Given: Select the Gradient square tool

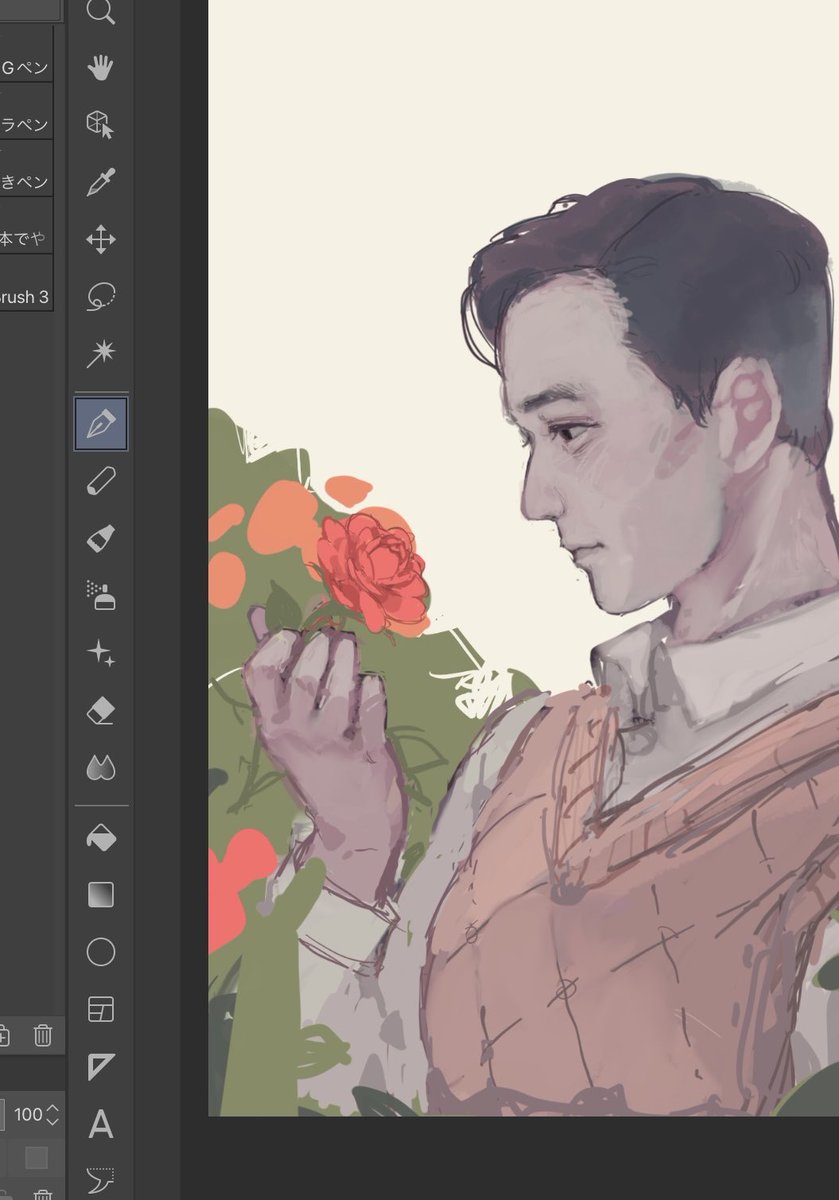Looking at the screenshot, I should pyautogui.click(x=101, y=895).
